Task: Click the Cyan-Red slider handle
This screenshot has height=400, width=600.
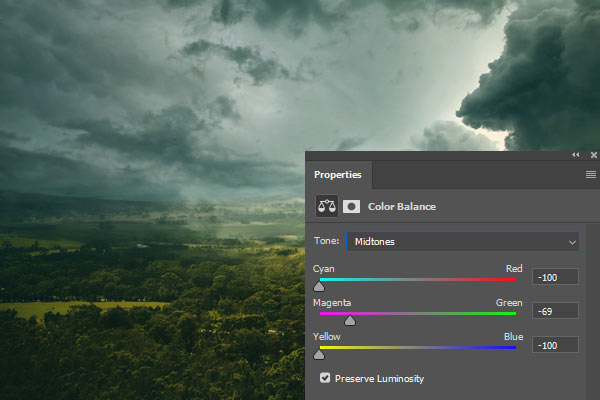Action: tap(319, 286)
